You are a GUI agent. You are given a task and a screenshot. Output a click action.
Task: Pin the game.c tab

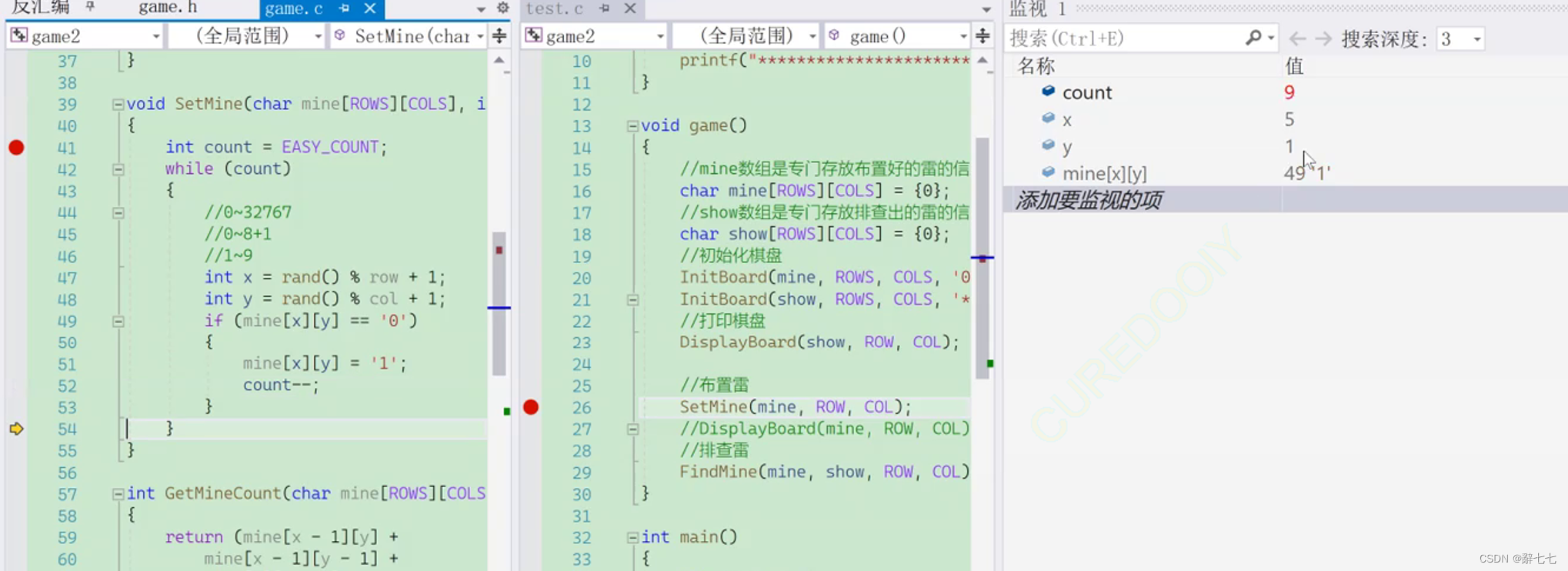click(x=344, y=8)
